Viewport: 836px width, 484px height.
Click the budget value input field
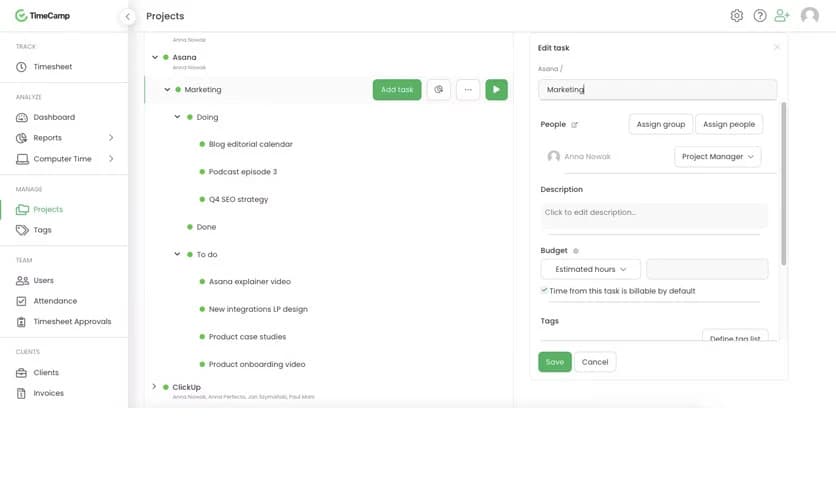click(x=707, y=269)
